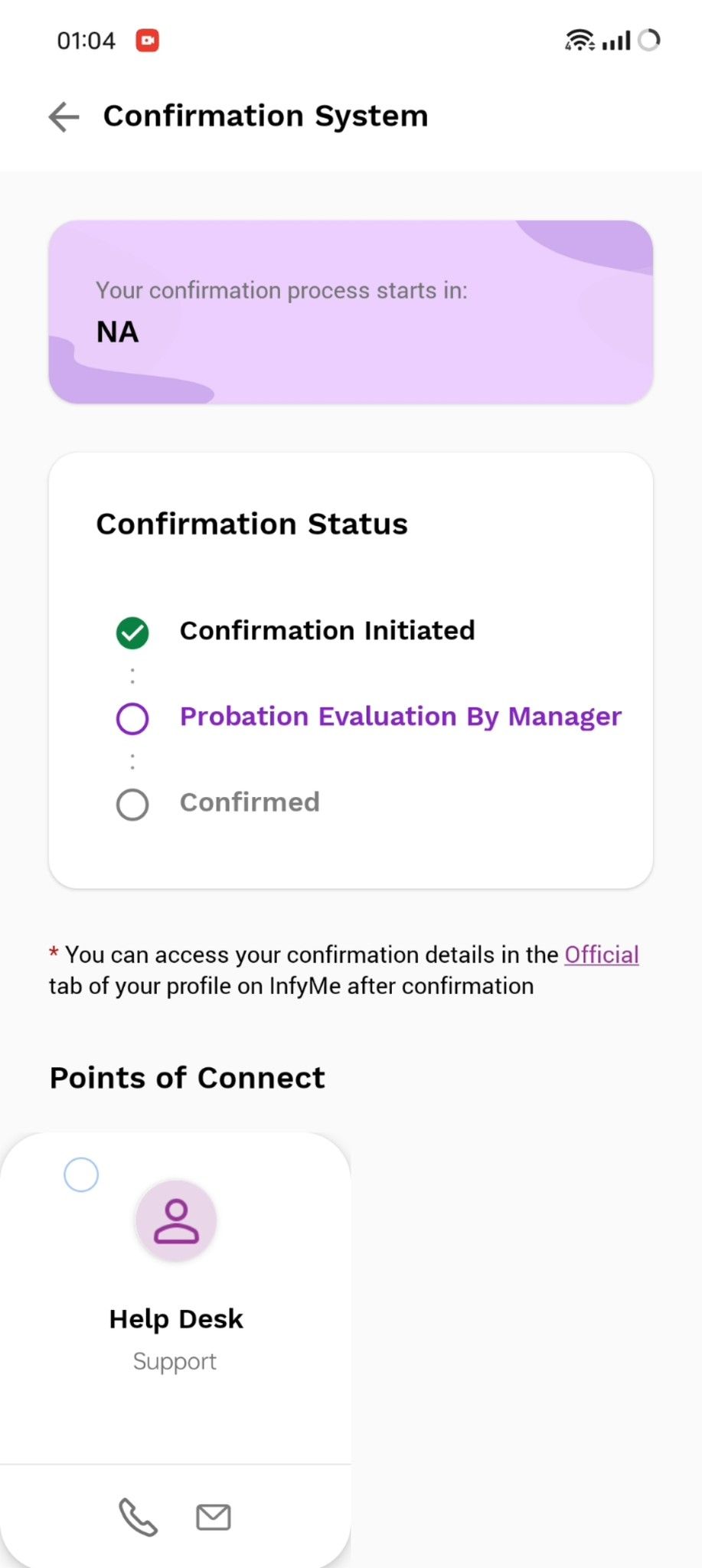This screenshot has width=702, height=1568.
Task: Expand the dots between Confirmation Initiated and Probation Evaluation
Action: pyautogui.click(x=132, y=675)
